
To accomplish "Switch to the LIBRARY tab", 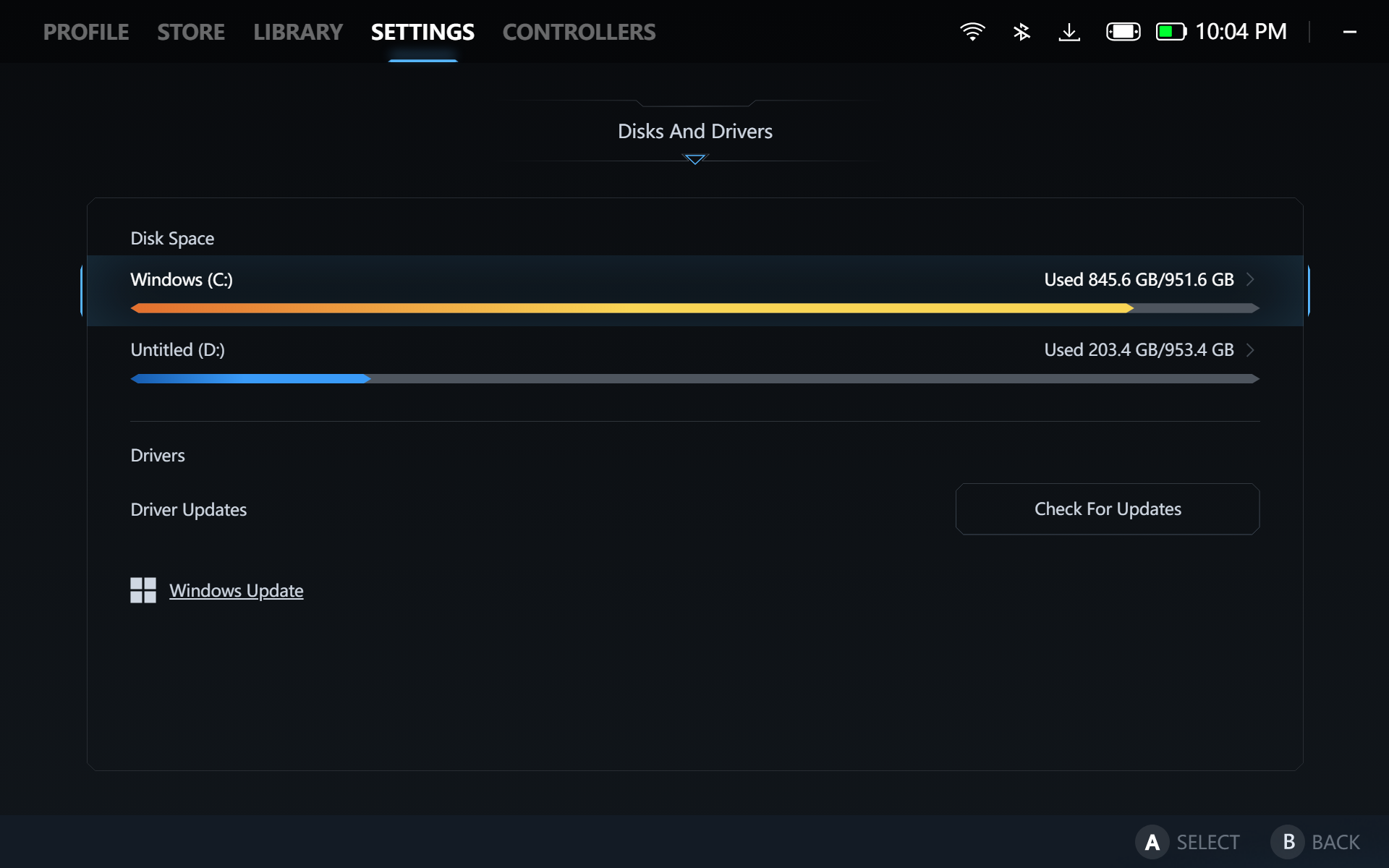I will (297, 31).
